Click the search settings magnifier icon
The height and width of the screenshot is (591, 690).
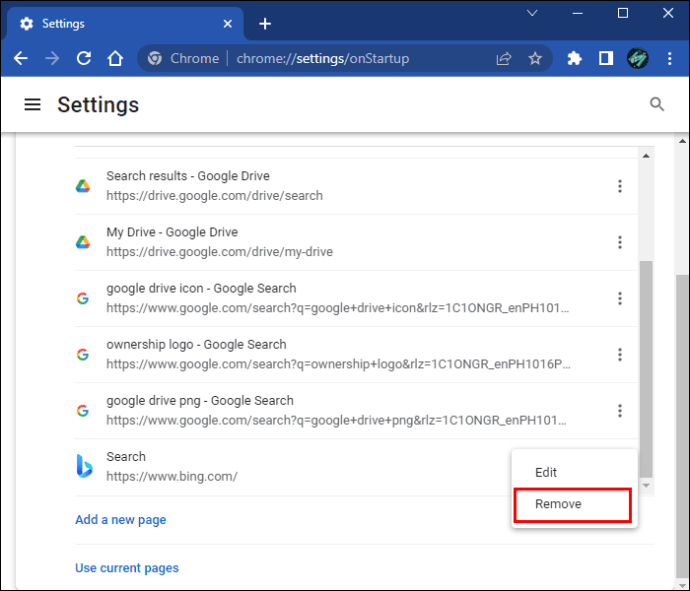coord(657,104)
